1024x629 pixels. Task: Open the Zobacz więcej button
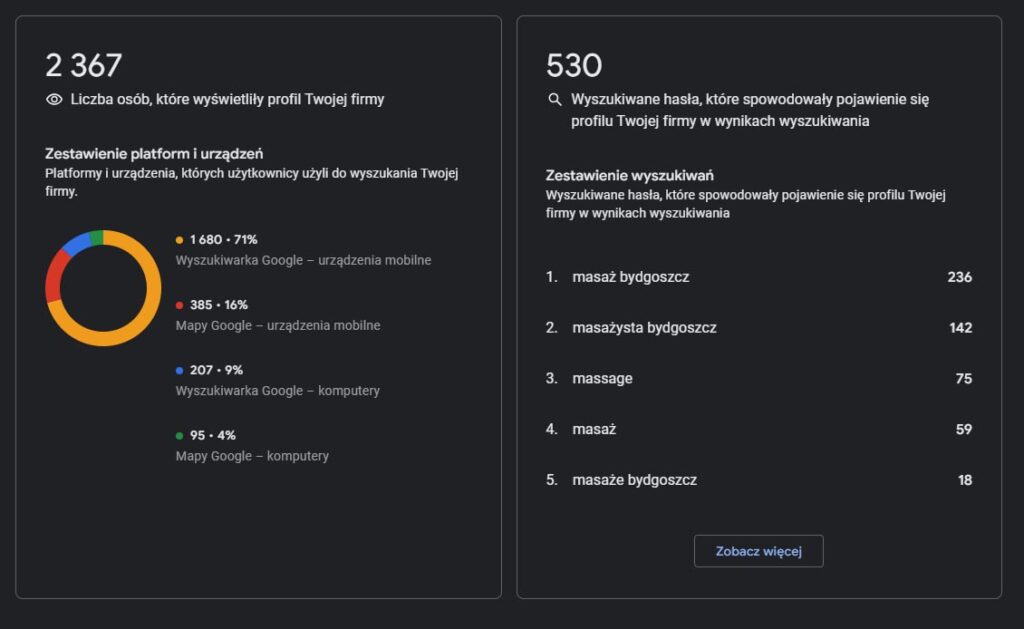758,551
